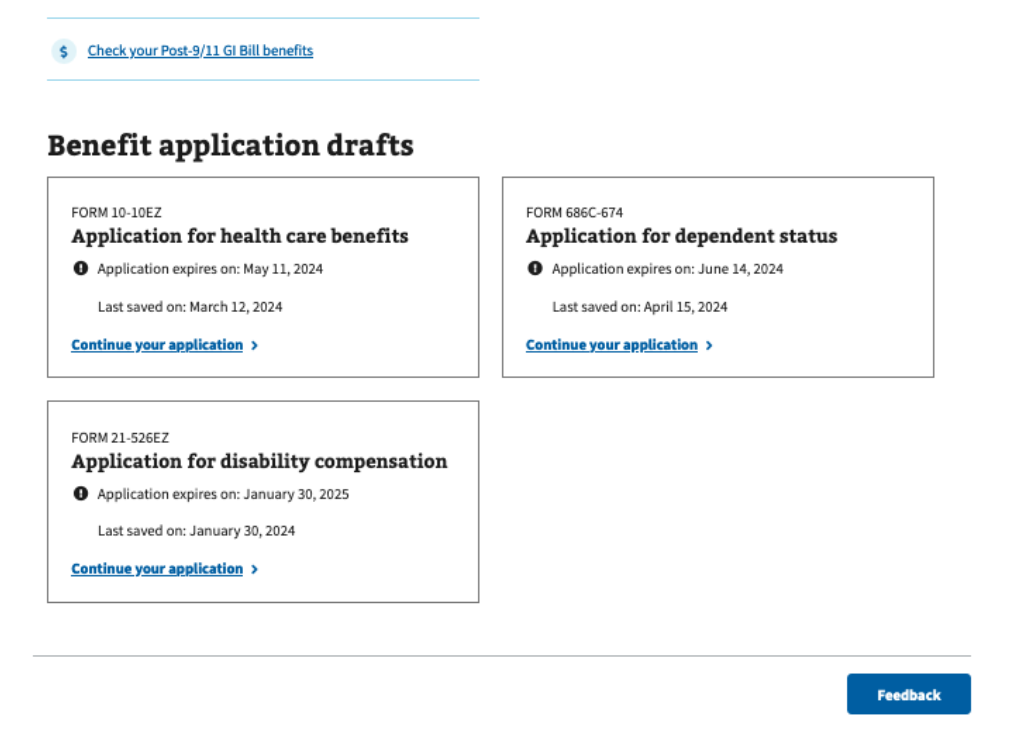The height and width of the screenshot is (737, 1009).
Task: Open Check your Post-9/11 GI Bill benefits
Action: (200, 50)
